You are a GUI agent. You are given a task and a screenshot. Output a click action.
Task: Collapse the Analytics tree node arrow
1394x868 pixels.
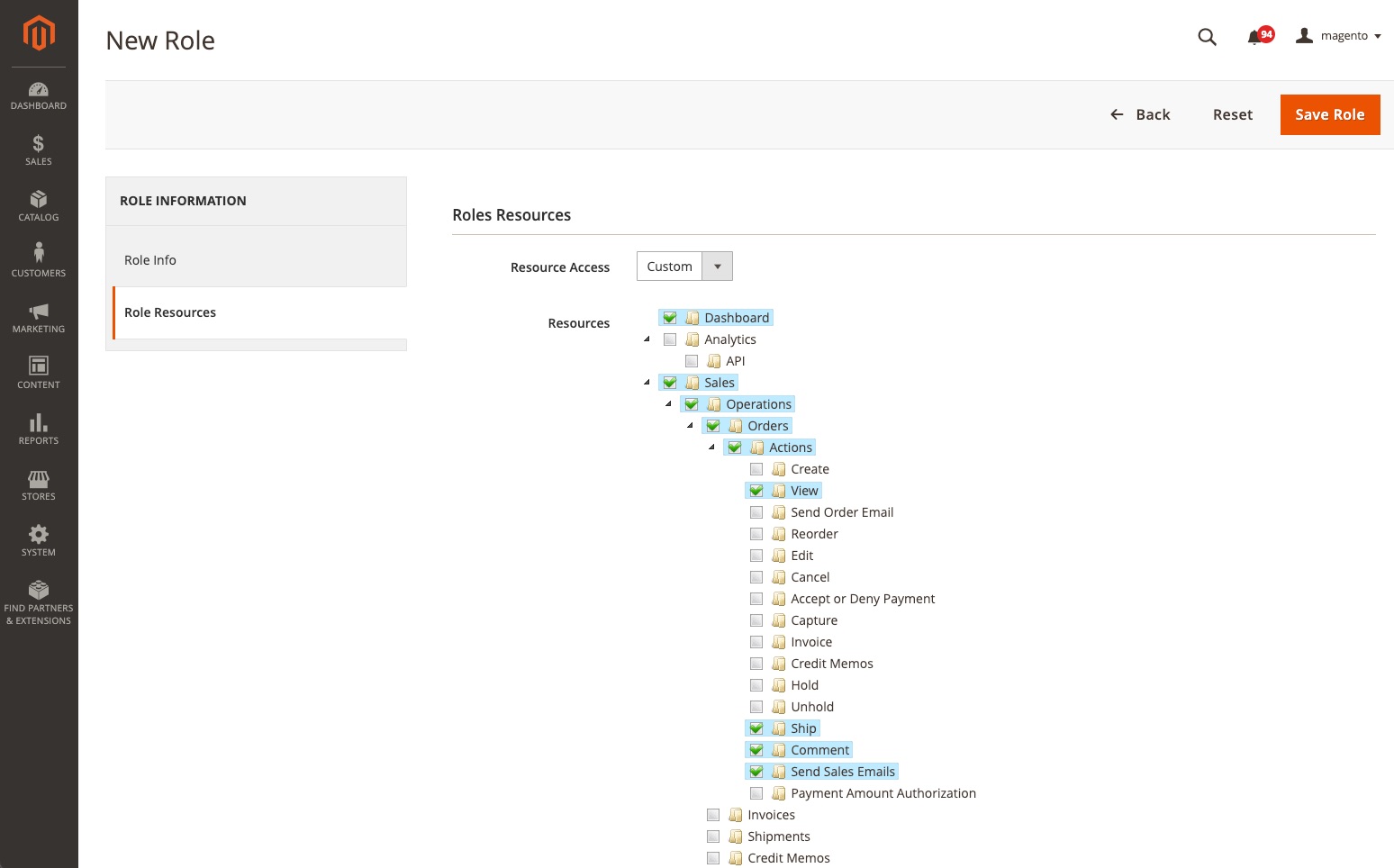click(x=647, y=339)
